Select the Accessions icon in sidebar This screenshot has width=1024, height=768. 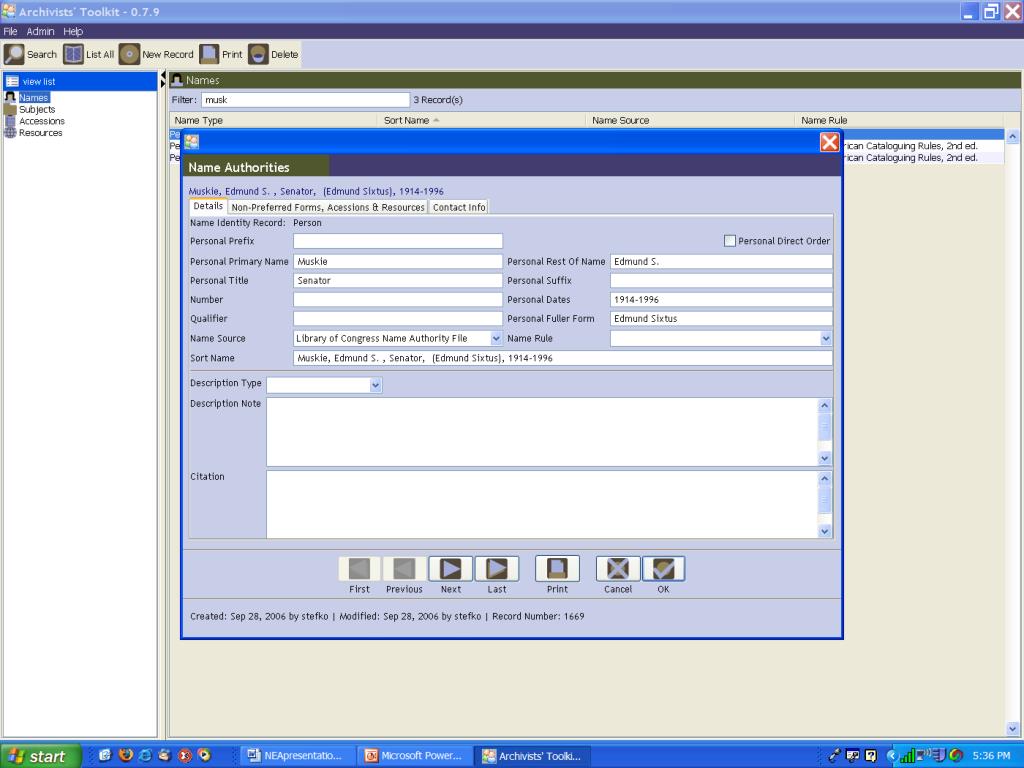[10, 121]
